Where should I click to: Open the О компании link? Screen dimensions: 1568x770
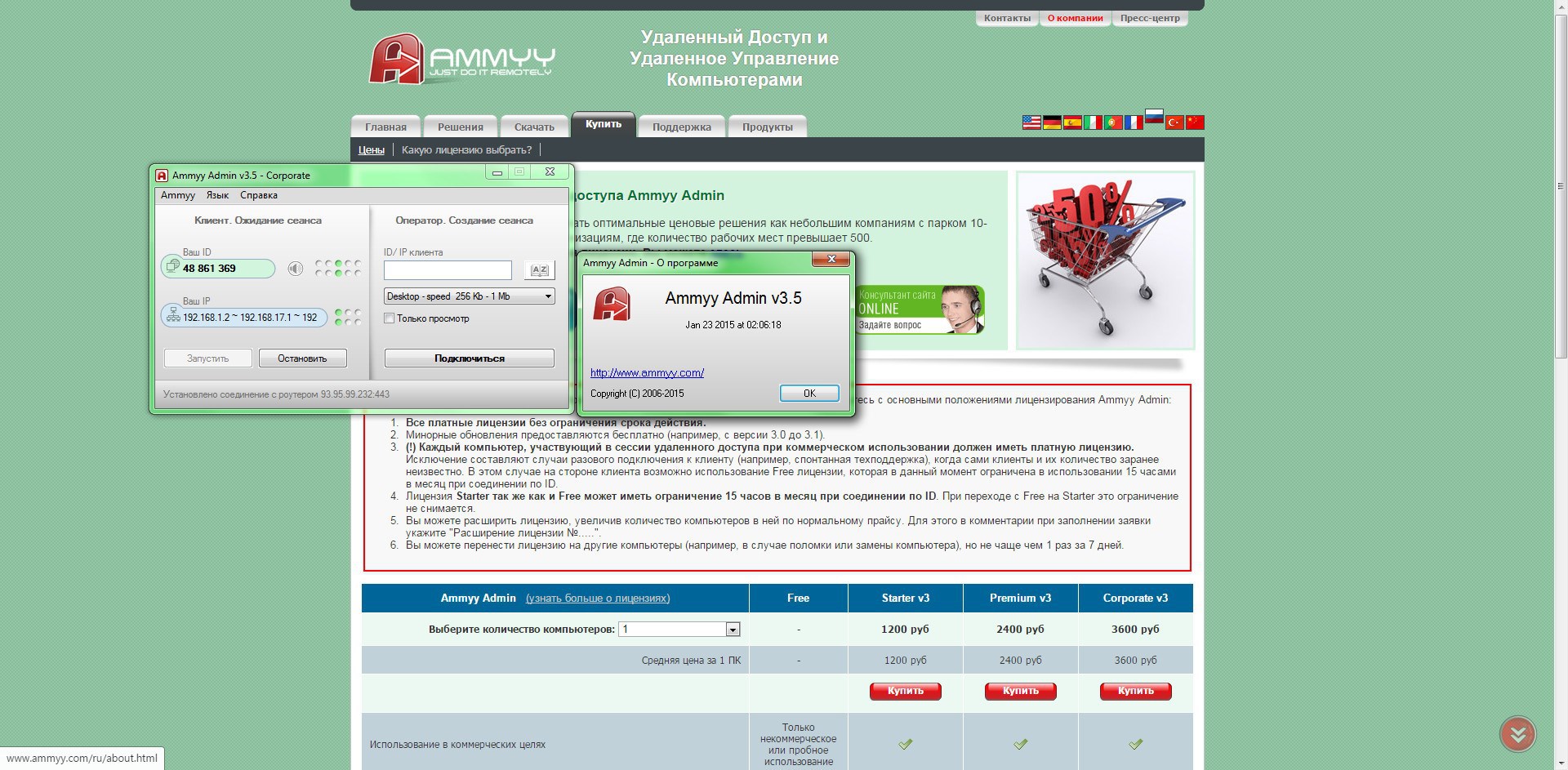pyautogui.click(x=1075, y=18)
